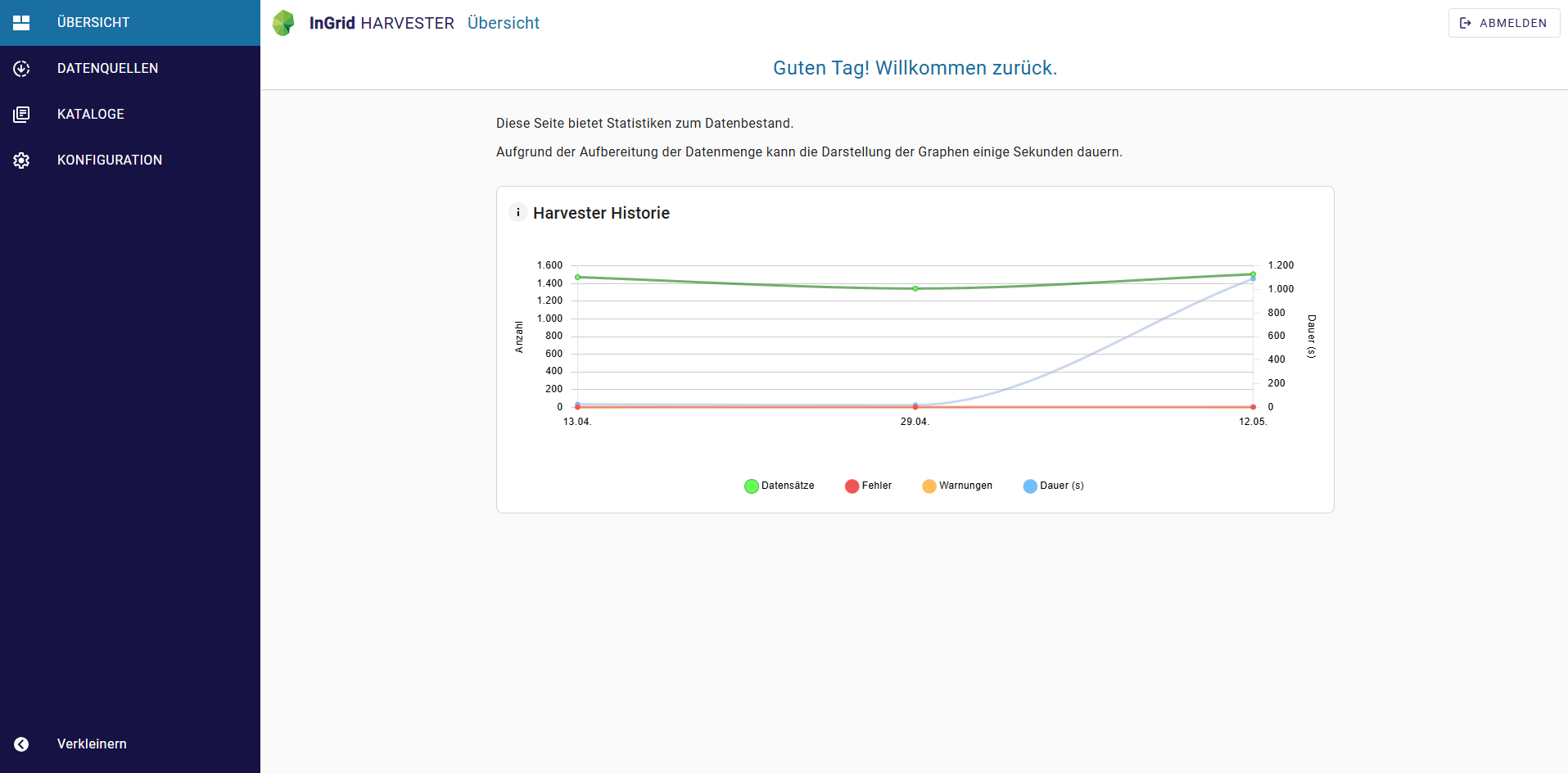Click the x-axis label 13.04.
Screen dimensions: 1568x773
[x=577, y=422]
